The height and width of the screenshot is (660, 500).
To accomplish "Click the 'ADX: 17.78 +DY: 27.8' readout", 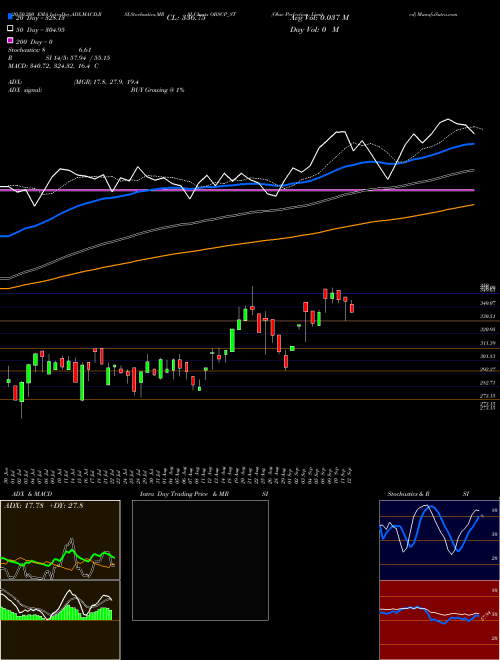I will point(44,506).
